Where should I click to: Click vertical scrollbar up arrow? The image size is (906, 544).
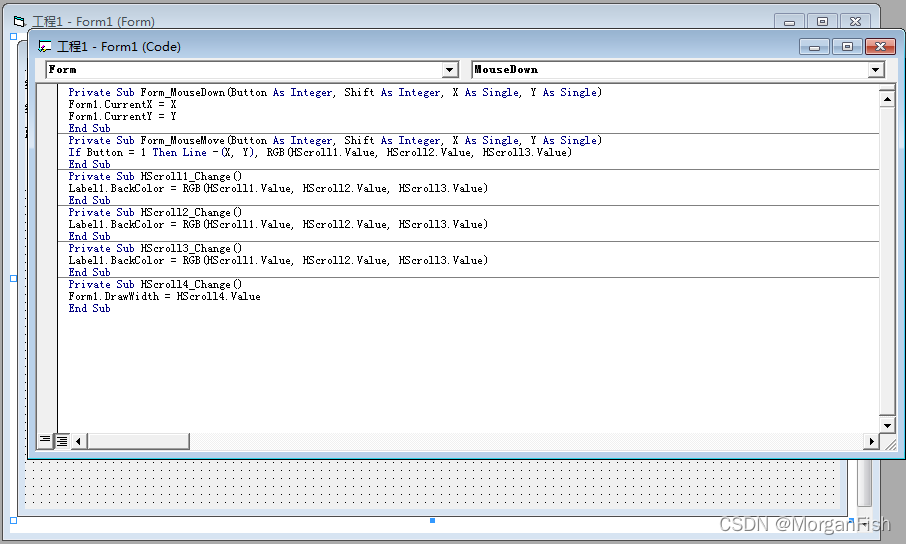887,99
